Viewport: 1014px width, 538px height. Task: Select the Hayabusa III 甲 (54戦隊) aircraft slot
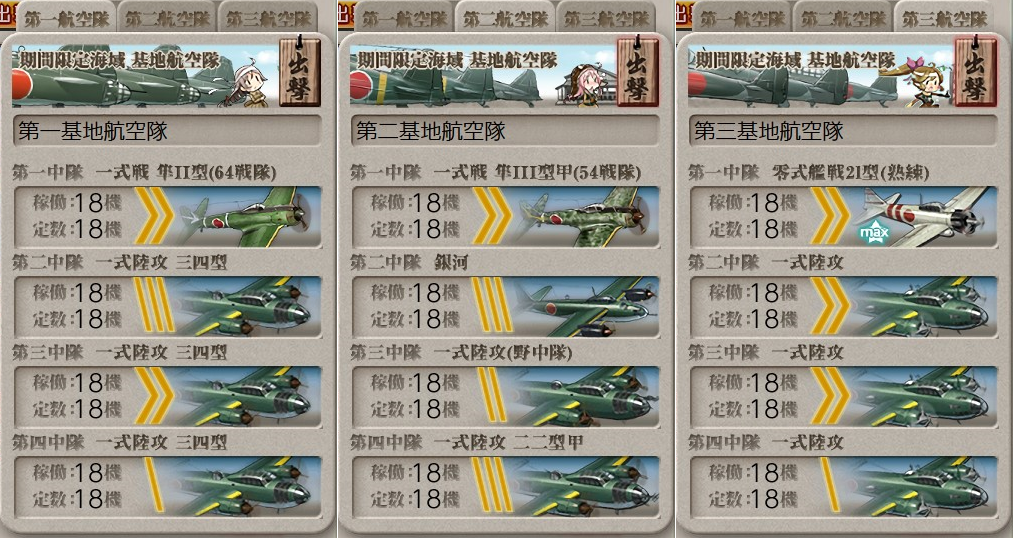tap(506, 216)
